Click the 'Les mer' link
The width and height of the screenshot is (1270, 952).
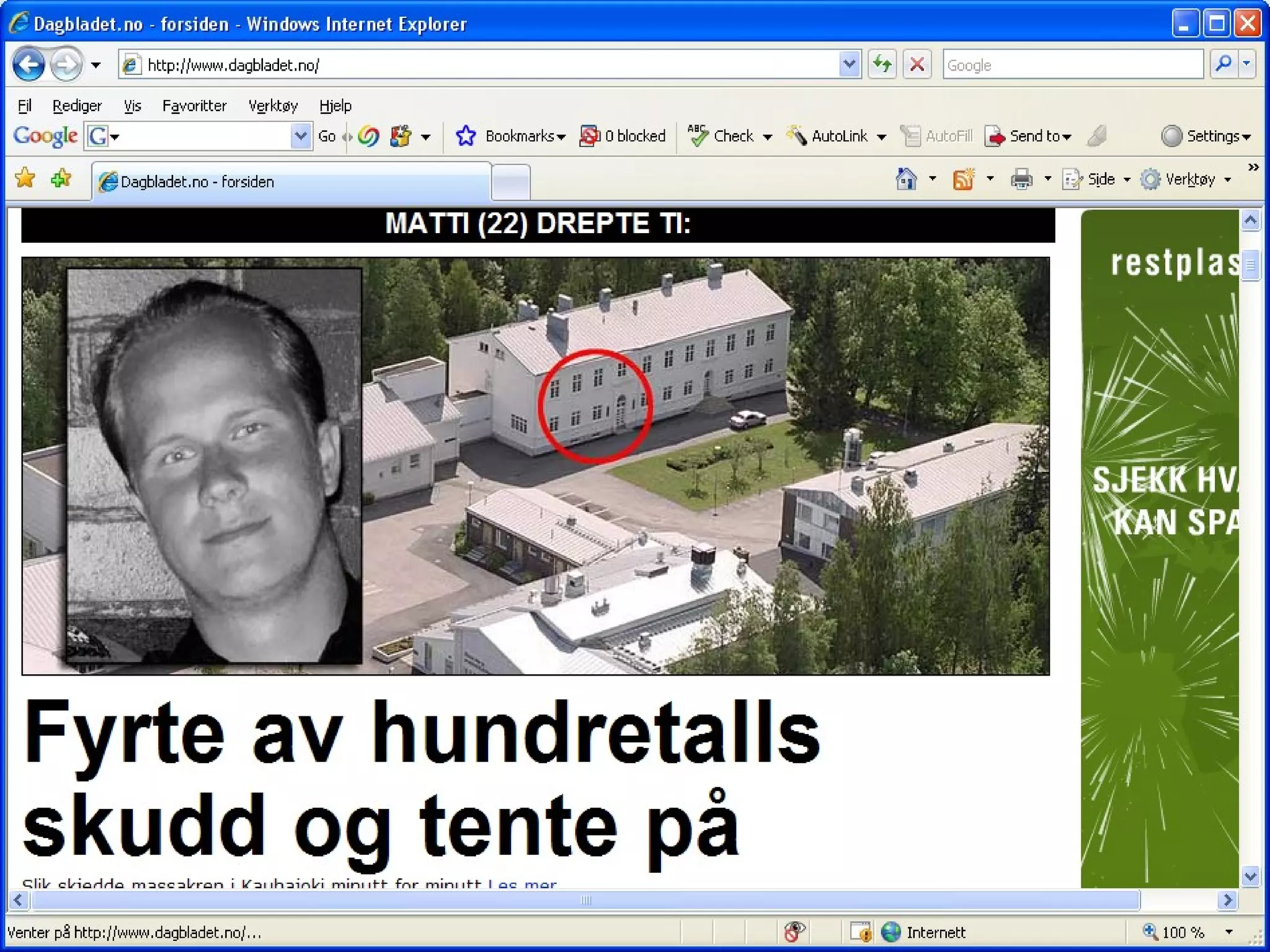(522, 884)
